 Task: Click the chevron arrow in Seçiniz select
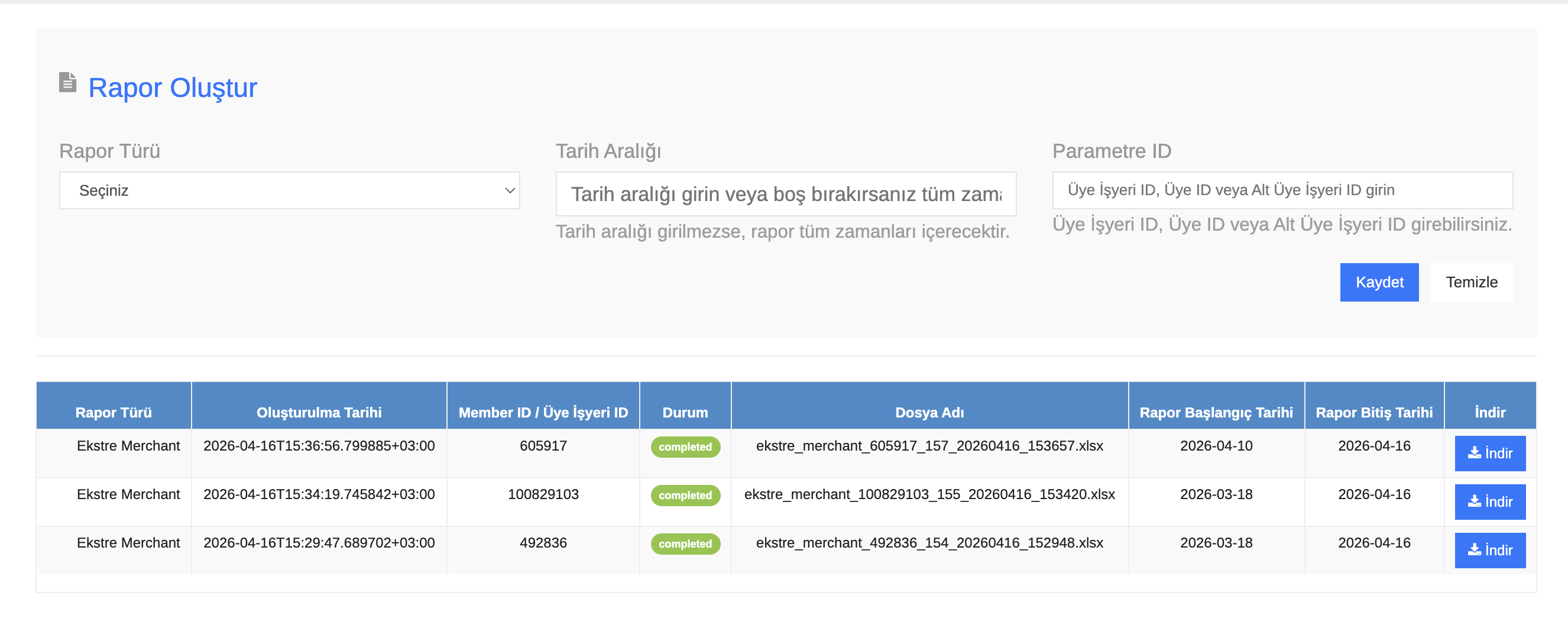tap(510, 190)
